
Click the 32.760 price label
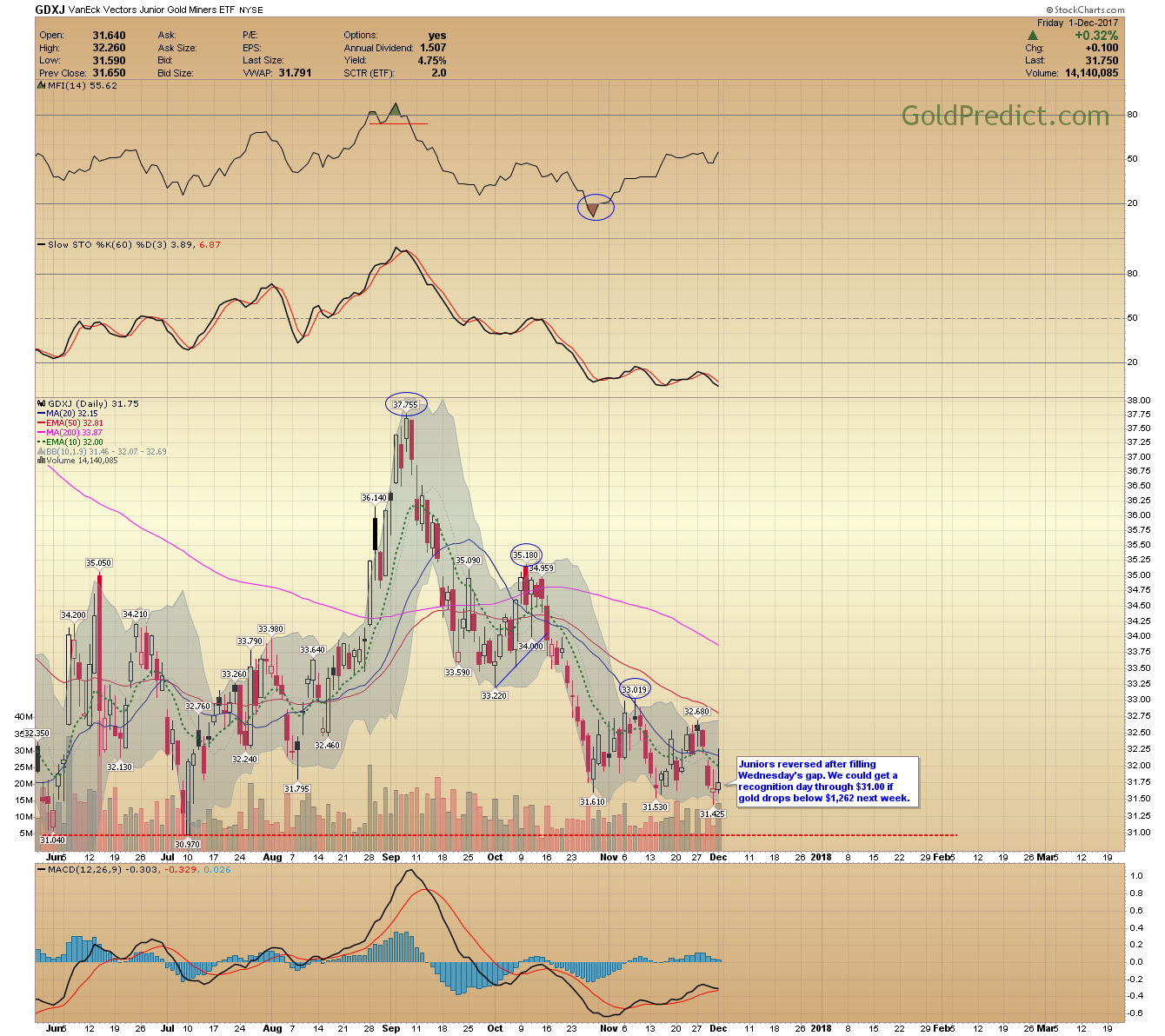tap(197, 707)
